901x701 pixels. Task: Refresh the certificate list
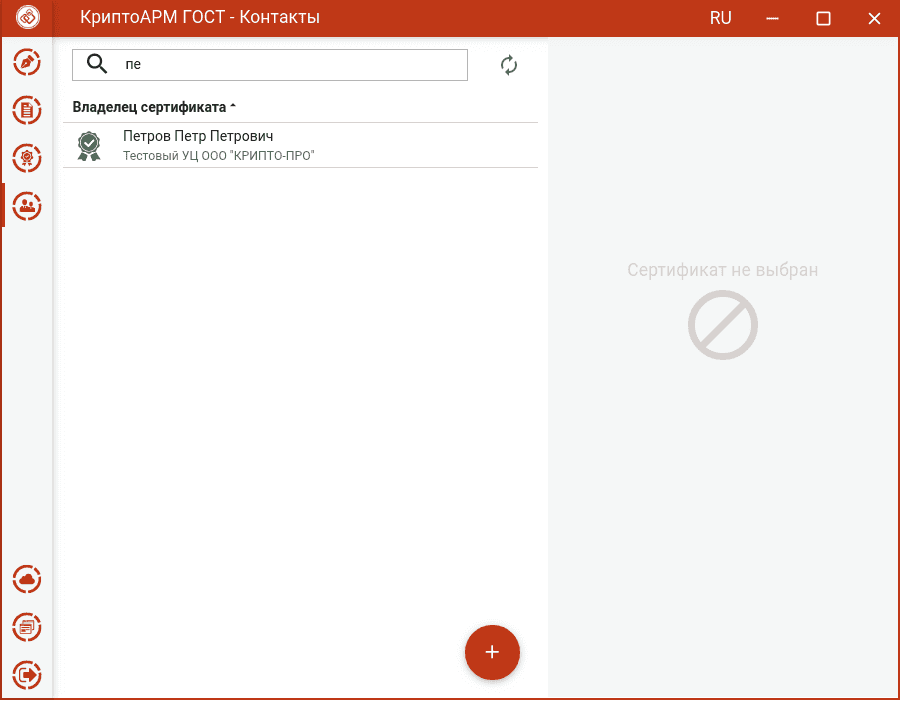coord(509,65)
